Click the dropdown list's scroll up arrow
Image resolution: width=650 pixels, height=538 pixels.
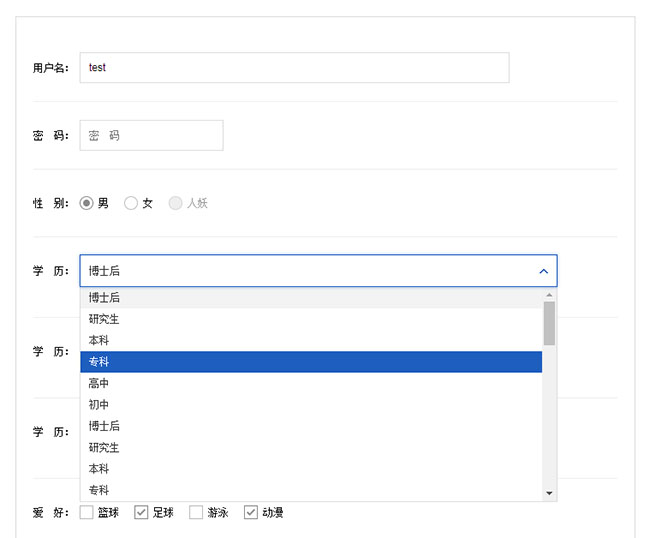pos(549,296)
